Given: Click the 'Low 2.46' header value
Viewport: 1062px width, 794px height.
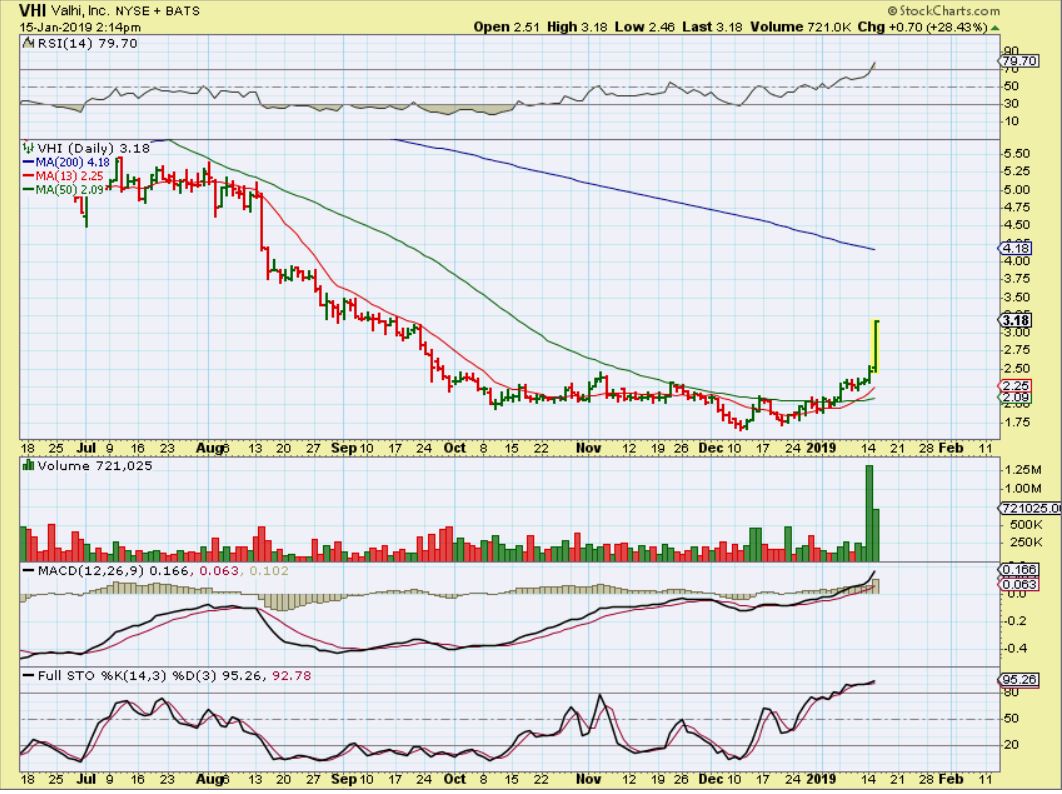Looking at the screenshot, I should point(645,27).
